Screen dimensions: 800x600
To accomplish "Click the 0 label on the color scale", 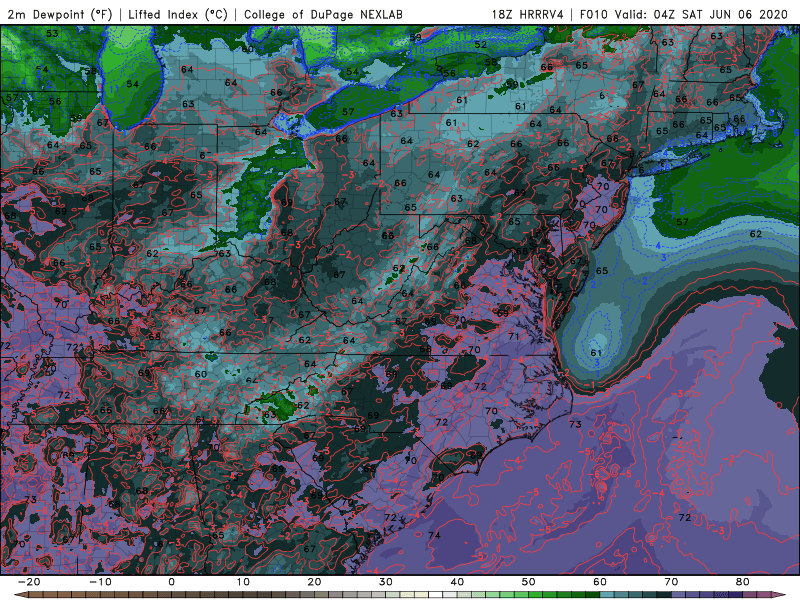I will click(171, 582).
